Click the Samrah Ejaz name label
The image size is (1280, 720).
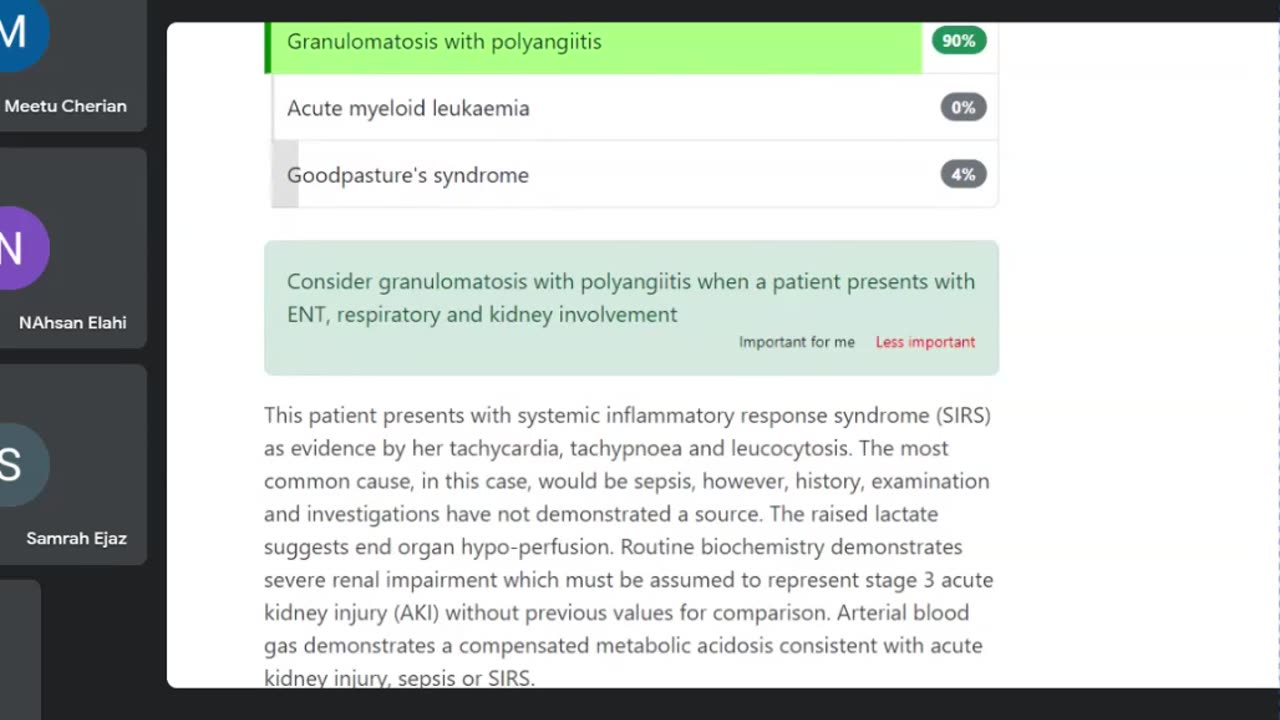[76, 539]
